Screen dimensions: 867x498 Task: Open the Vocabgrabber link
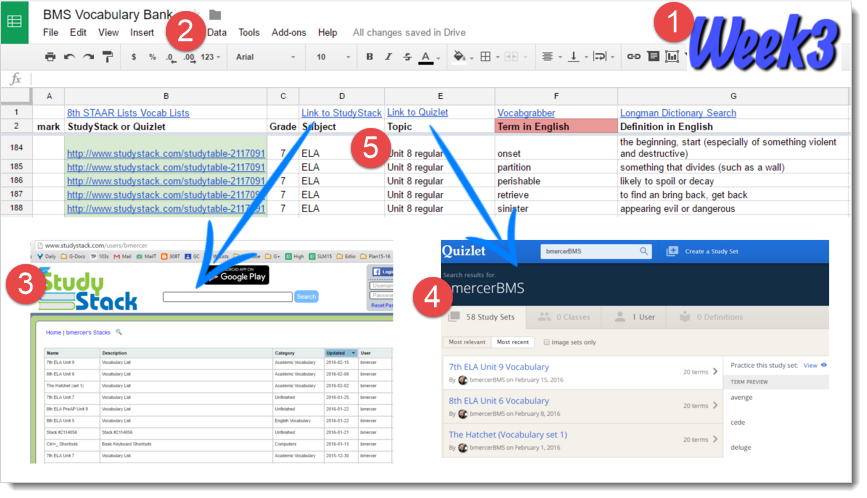(526, 113)
